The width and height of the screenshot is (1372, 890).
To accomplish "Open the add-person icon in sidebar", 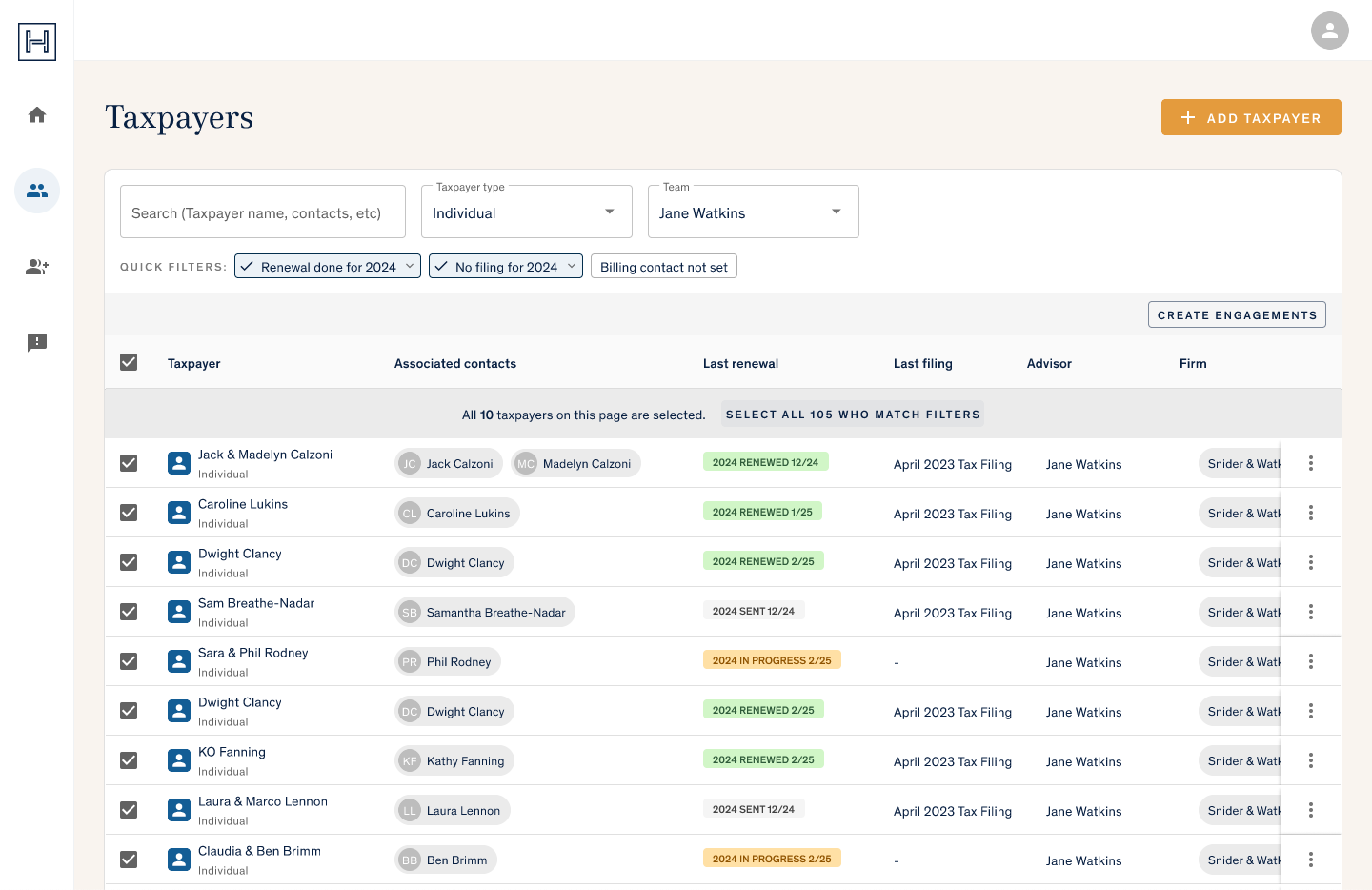I will [37, 267].
